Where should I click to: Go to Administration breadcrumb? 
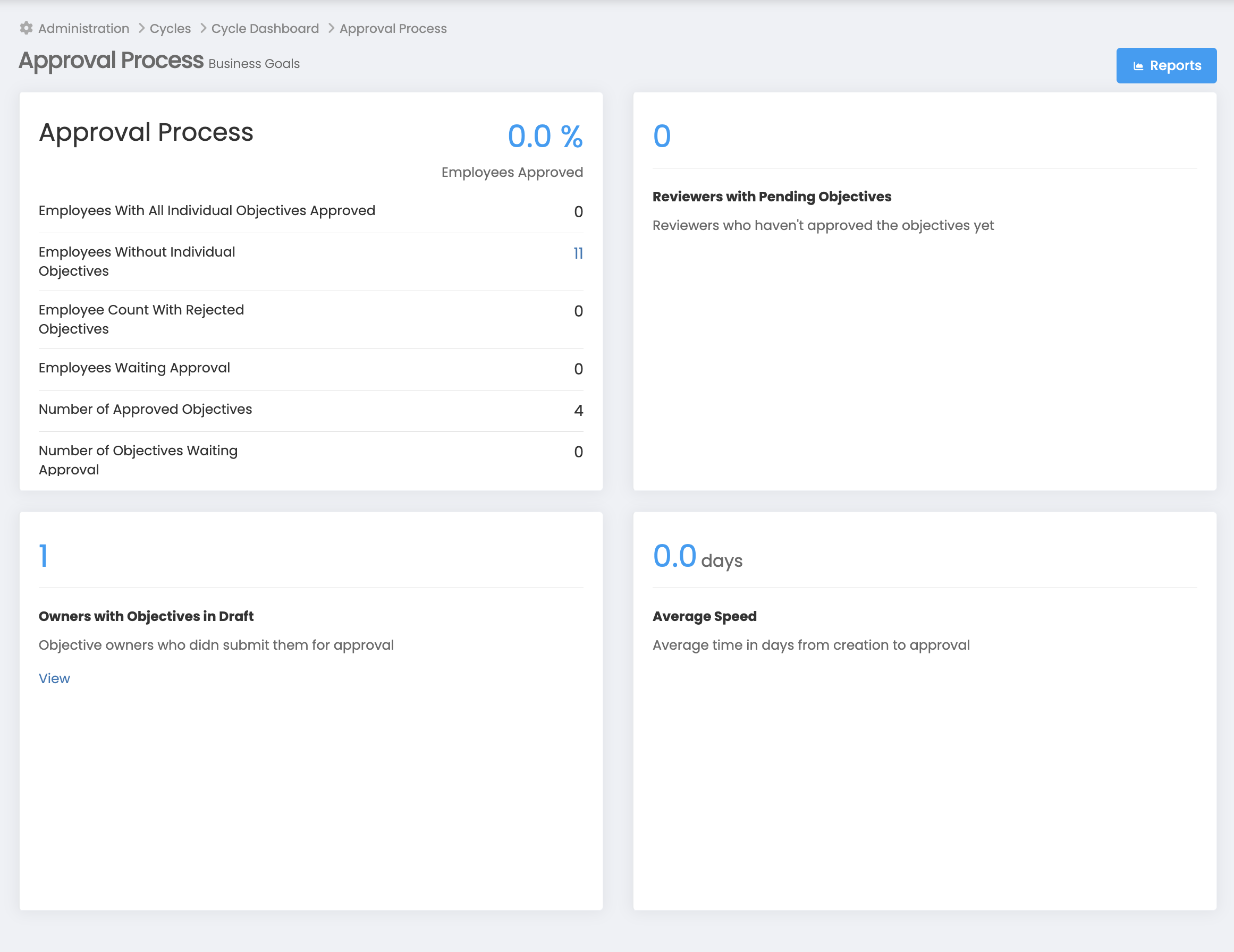click(x=83, y=28)
